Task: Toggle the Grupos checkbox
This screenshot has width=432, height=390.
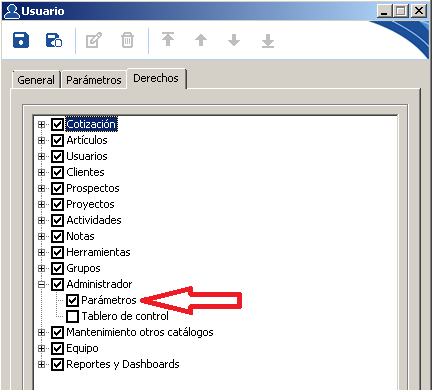Action: pyautogui.click(x=57, y=268)
